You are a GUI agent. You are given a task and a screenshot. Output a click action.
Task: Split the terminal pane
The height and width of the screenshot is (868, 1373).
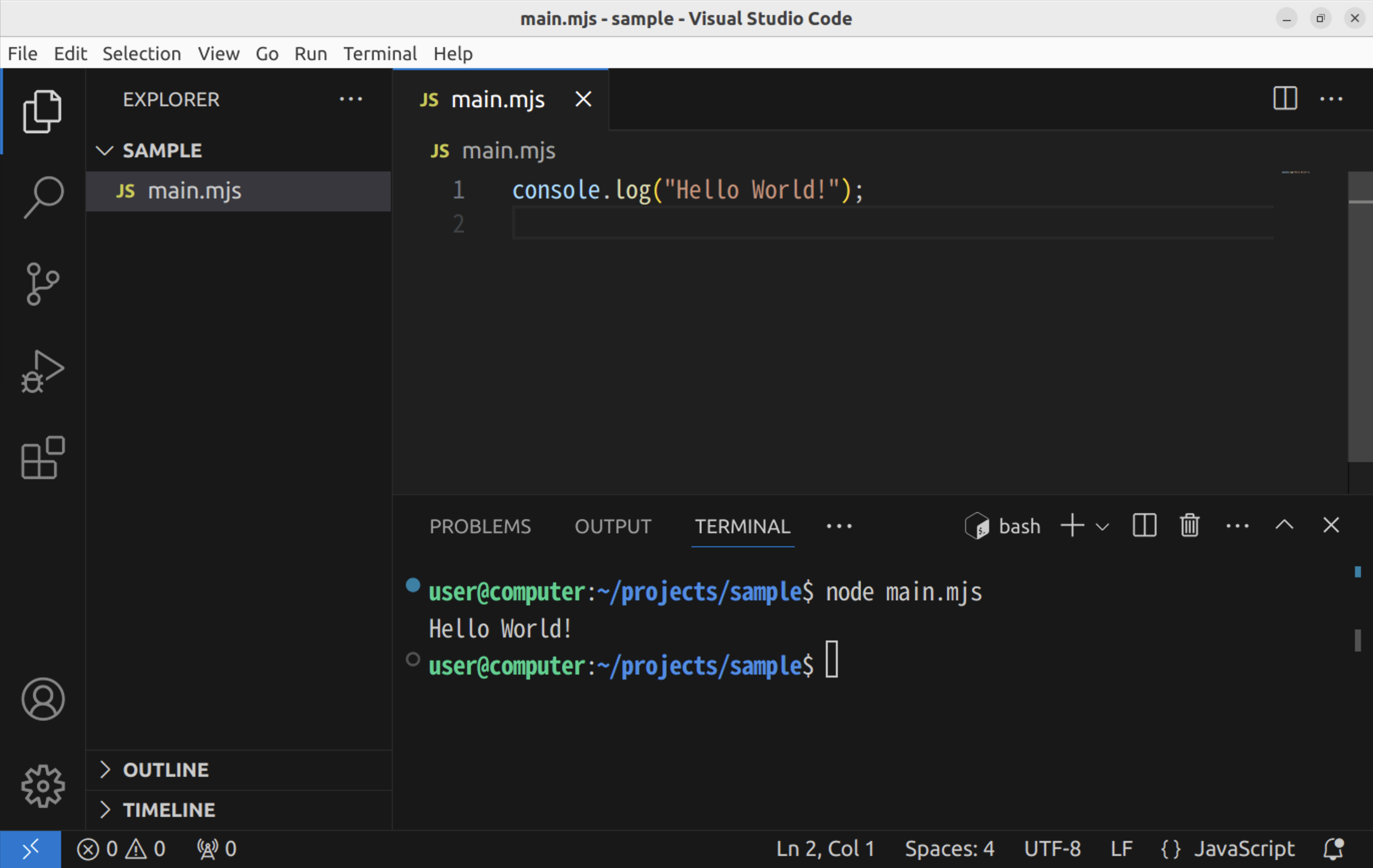pos(1144,525)
